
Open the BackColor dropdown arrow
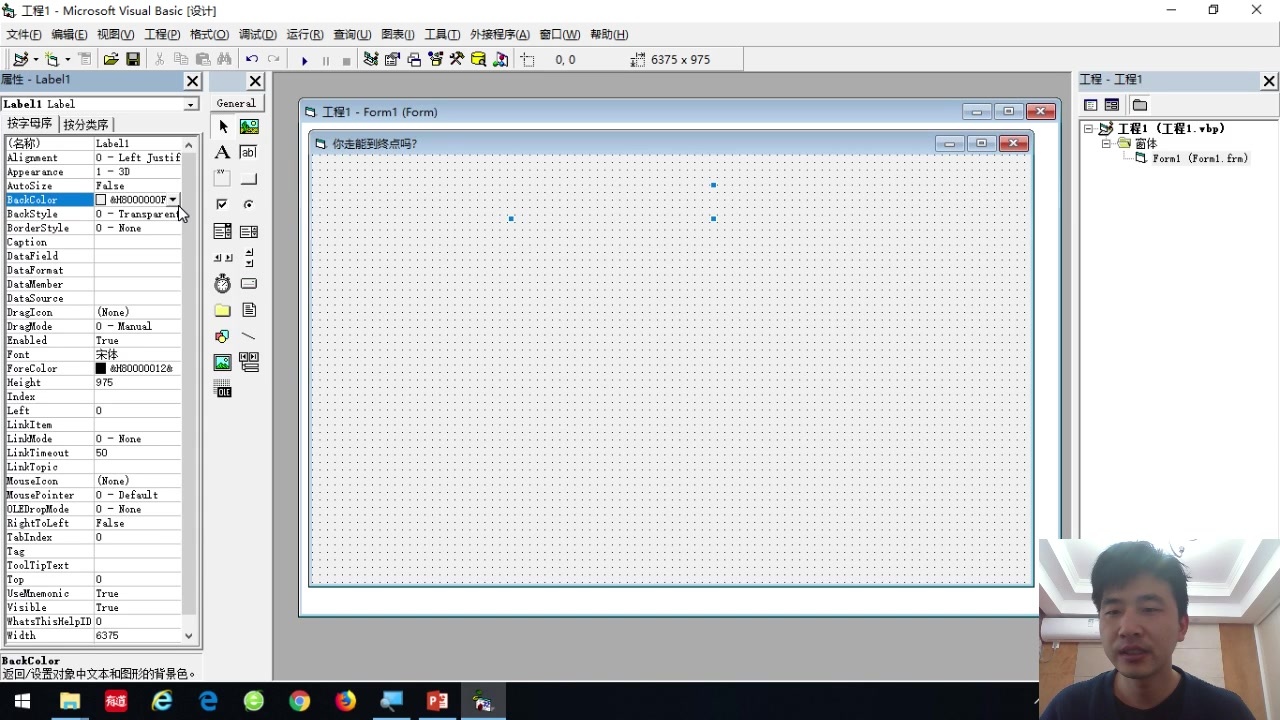click(173, 200)
